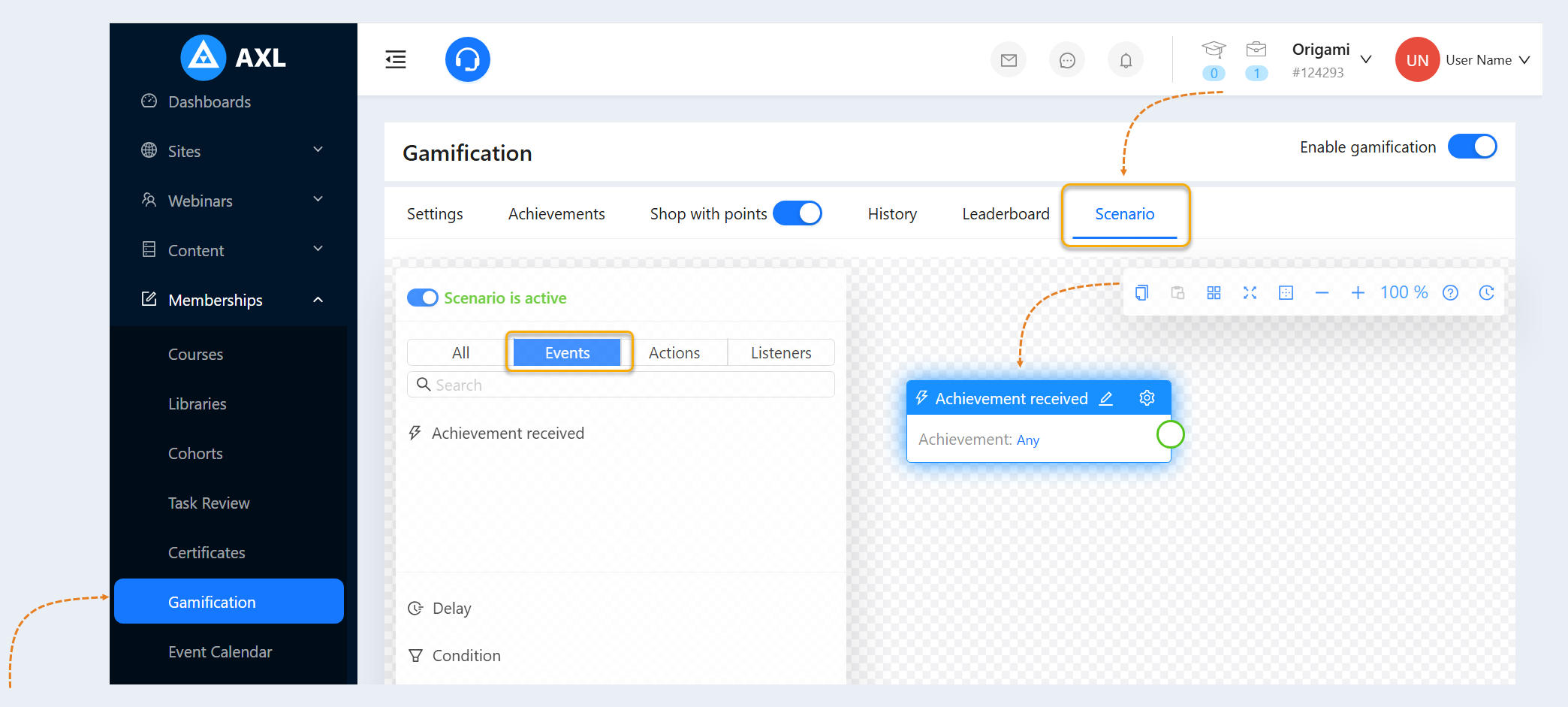Image resolution: width=1568 pixels, height=707 pixels.
Task: Zoom out with the minus icon
Action: (1322, 293)
